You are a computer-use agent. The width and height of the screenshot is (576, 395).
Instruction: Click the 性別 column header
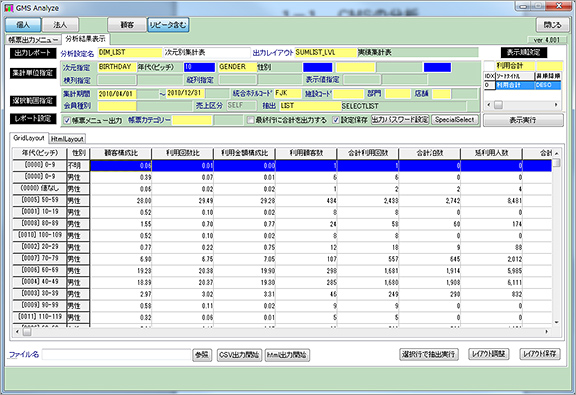(78, 153)
